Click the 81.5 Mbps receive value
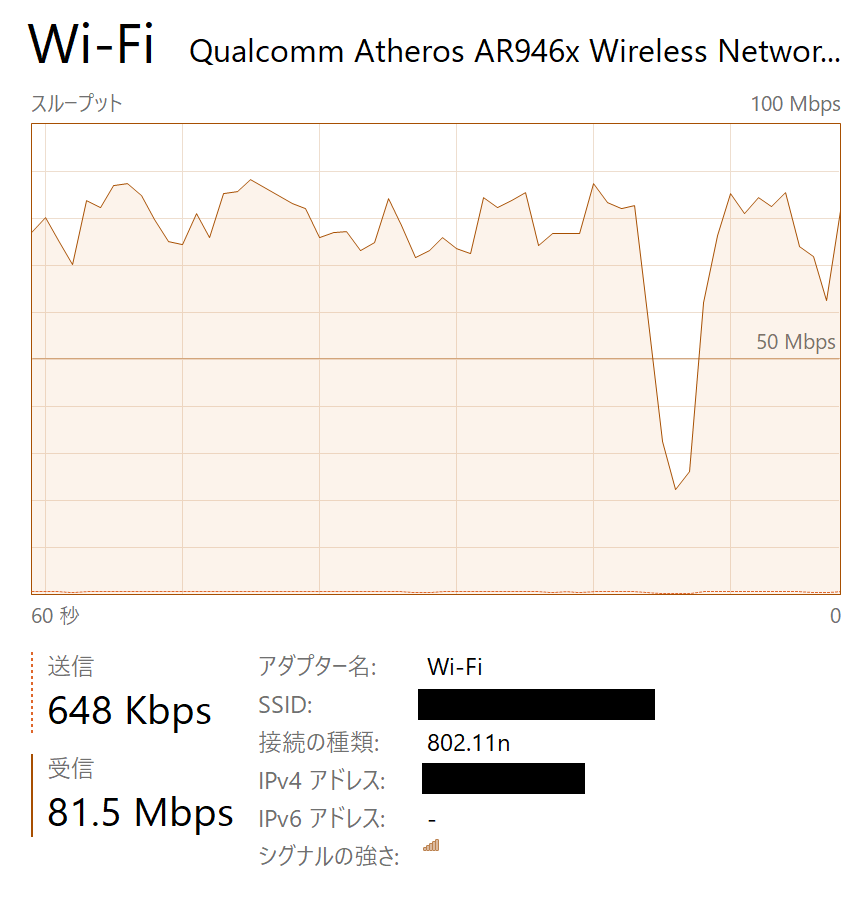This screenshot has height=908, width=863. pyautogui.click(x=141, y=813)
